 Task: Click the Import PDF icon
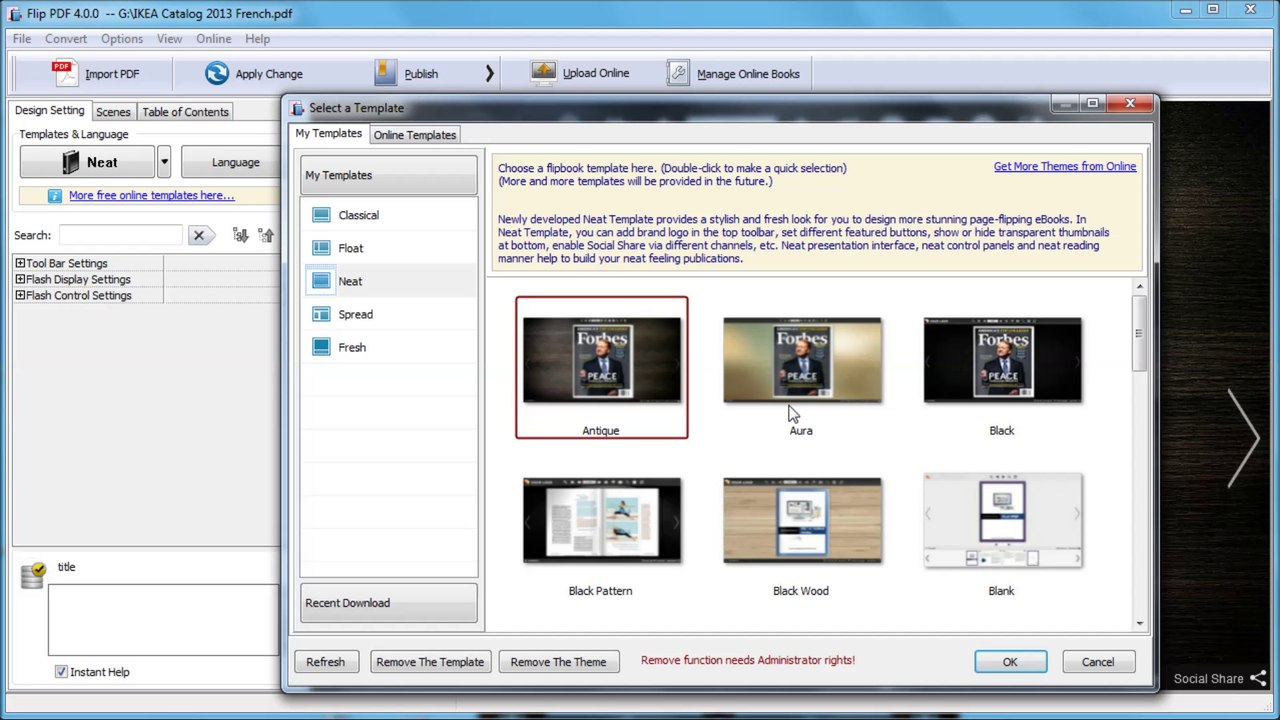click(x=64, y=73)
